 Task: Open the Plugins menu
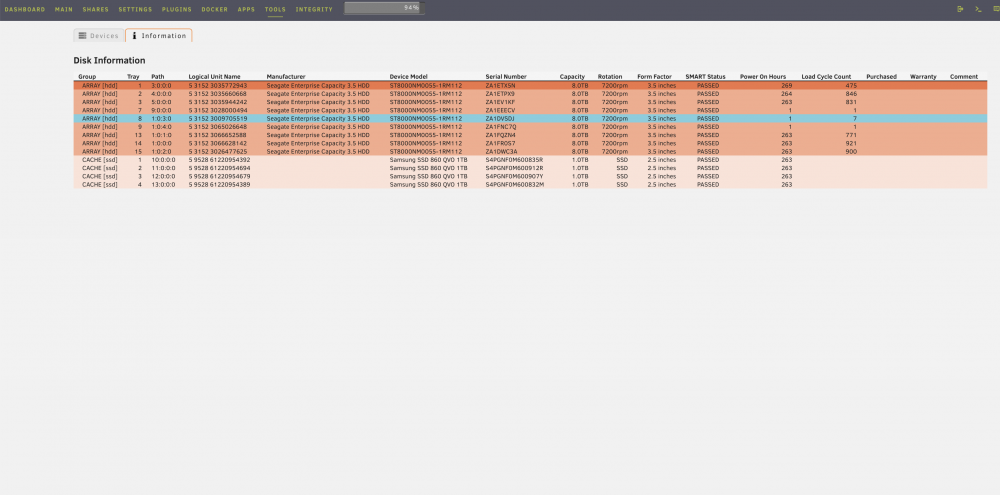click(x=177, y=10)
